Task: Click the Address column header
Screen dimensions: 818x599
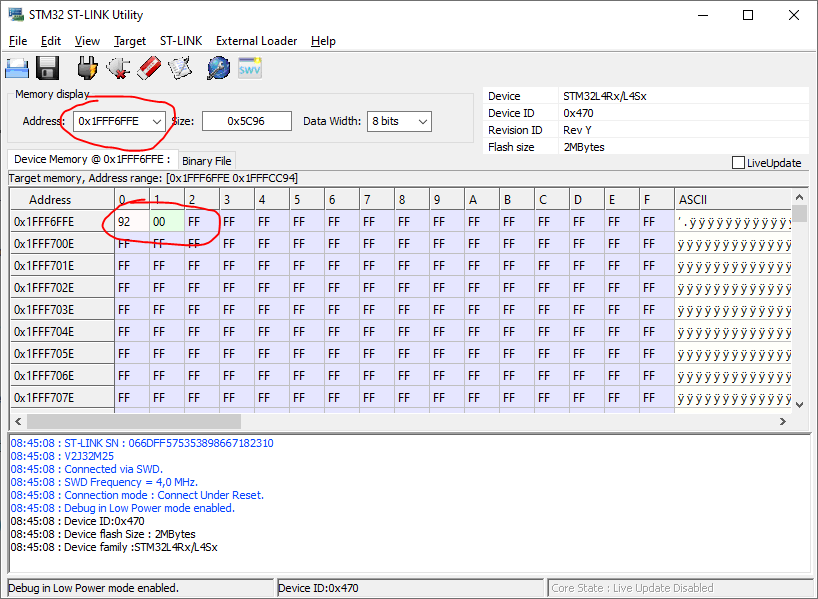Action: [x=62, y=200]
